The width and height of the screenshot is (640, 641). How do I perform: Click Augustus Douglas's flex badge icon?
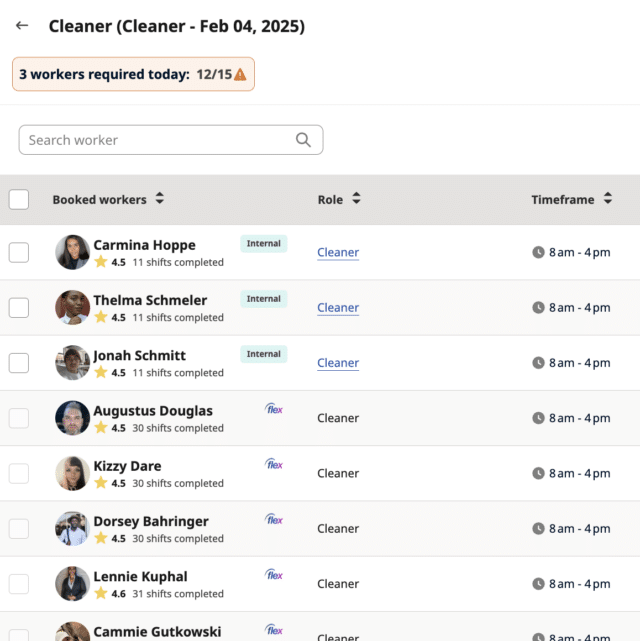[x=274, y=409]
